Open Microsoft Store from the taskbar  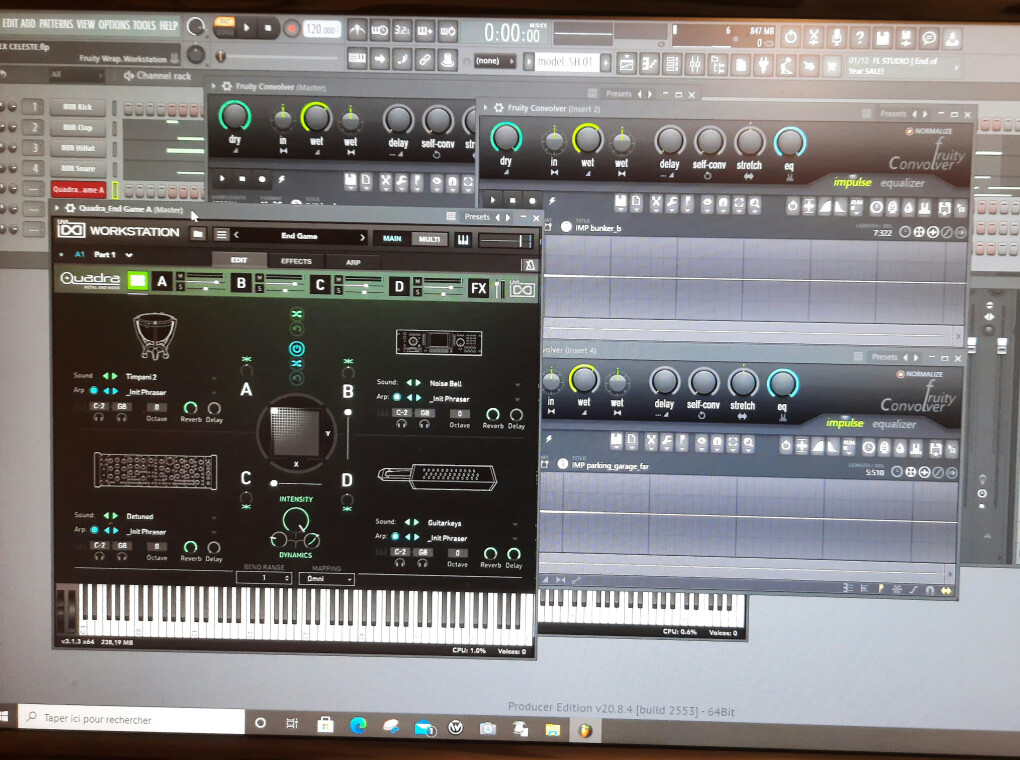pos(326,724)
